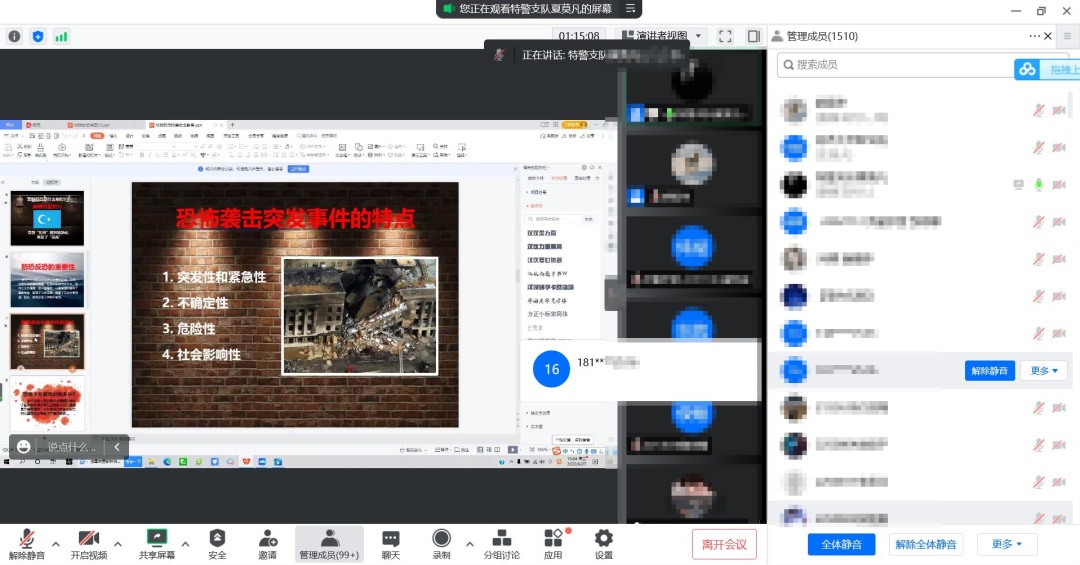The height and width of the screenshot is (565, 1080).
Task: Toggle the 管理成员 members panel
Action: tap(329, 543)
